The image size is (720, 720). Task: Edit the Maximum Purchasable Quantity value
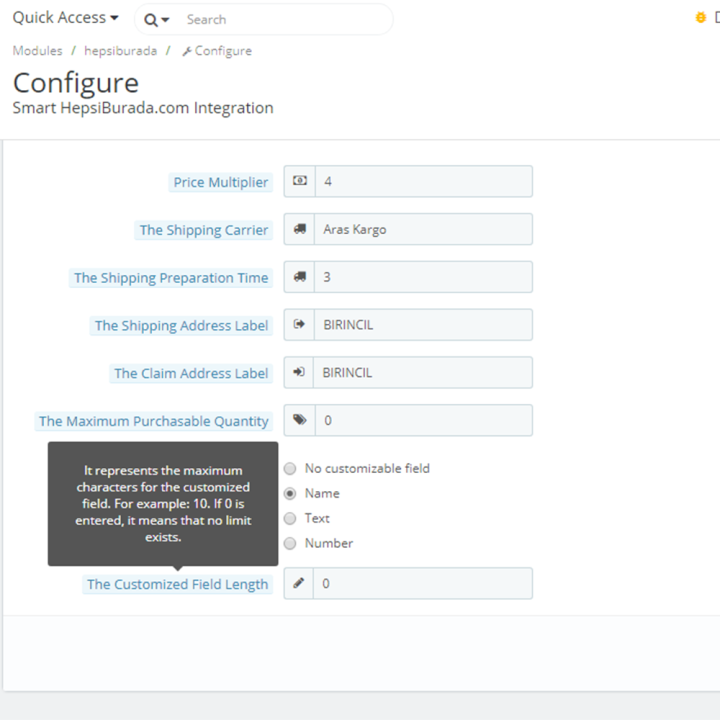(x=423, y=420)
